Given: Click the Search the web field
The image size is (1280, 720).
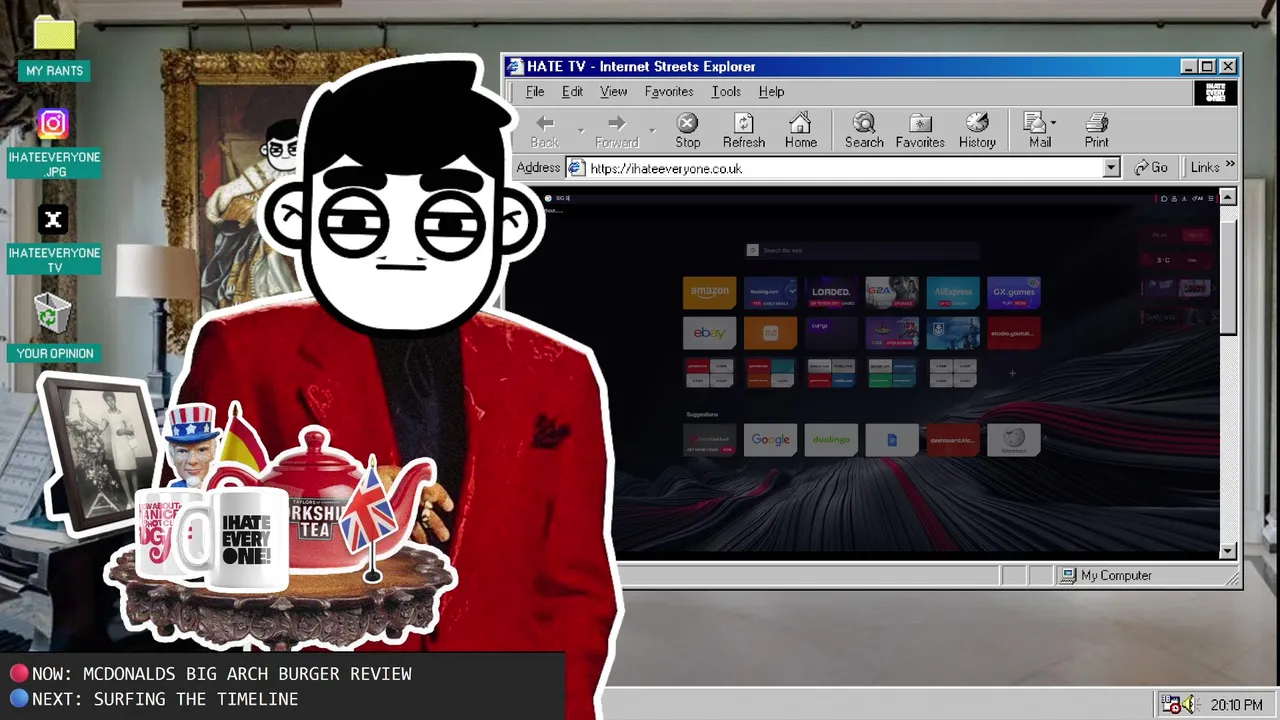Looking at the screenshot, I should 862,250.
